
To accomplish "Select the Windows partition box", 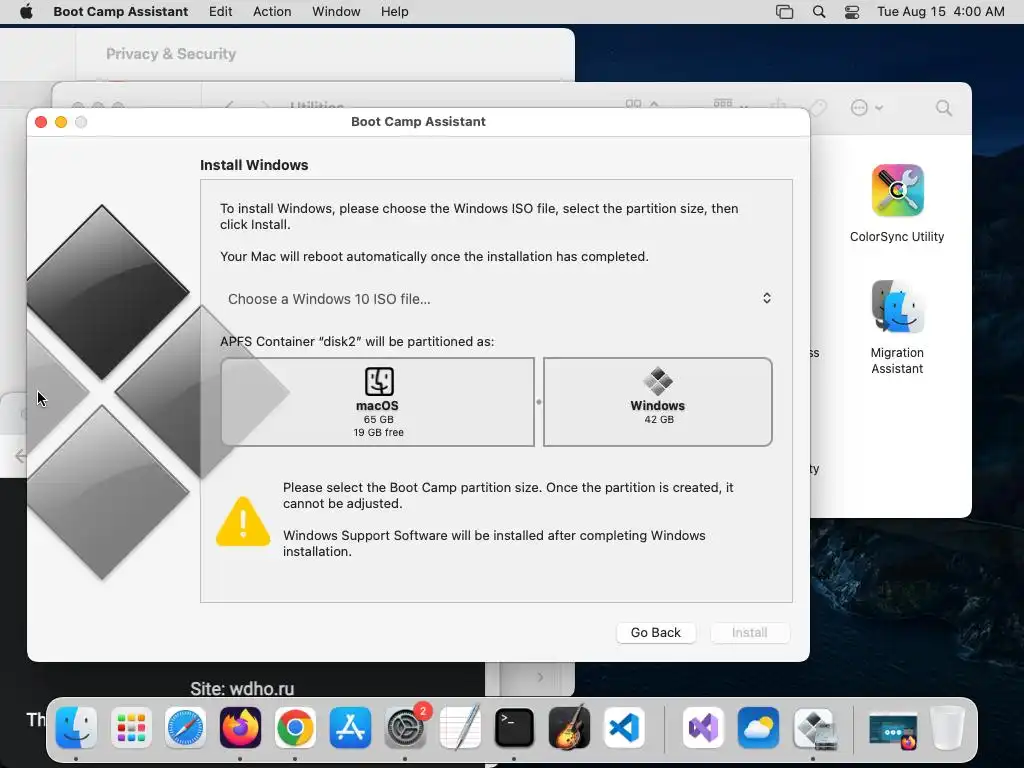I will click(x=658, y=402).
